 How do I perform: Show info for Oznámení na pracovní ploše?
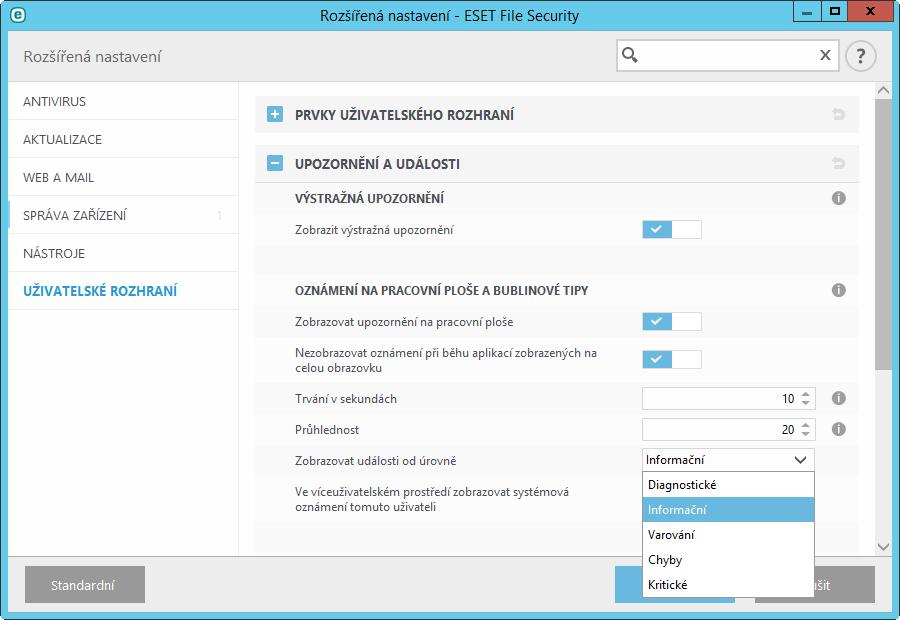pos(839,290)
